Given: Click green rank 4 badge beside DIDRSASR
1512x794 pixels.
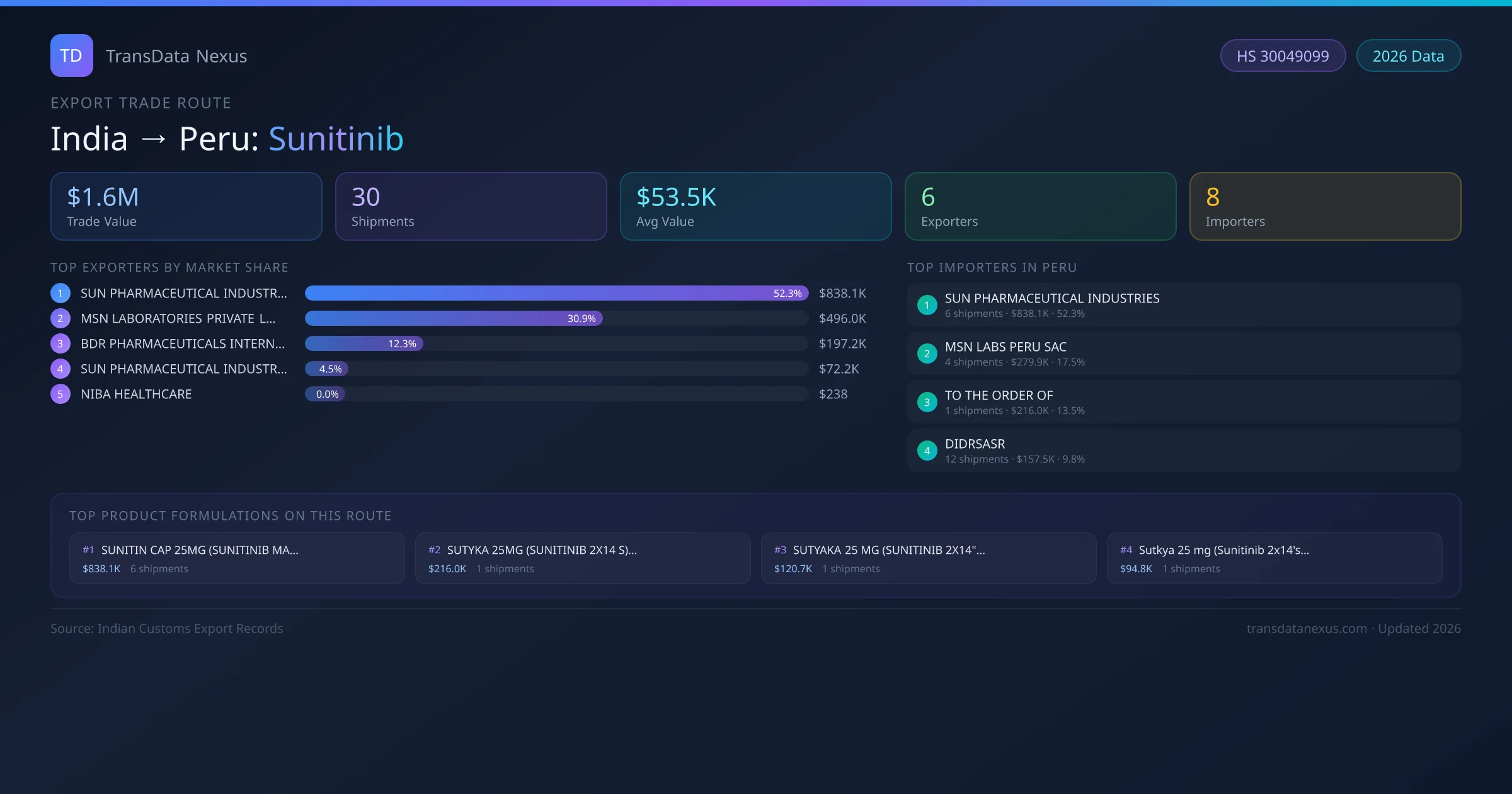Looking at the screenshot, I should [927, 451].
